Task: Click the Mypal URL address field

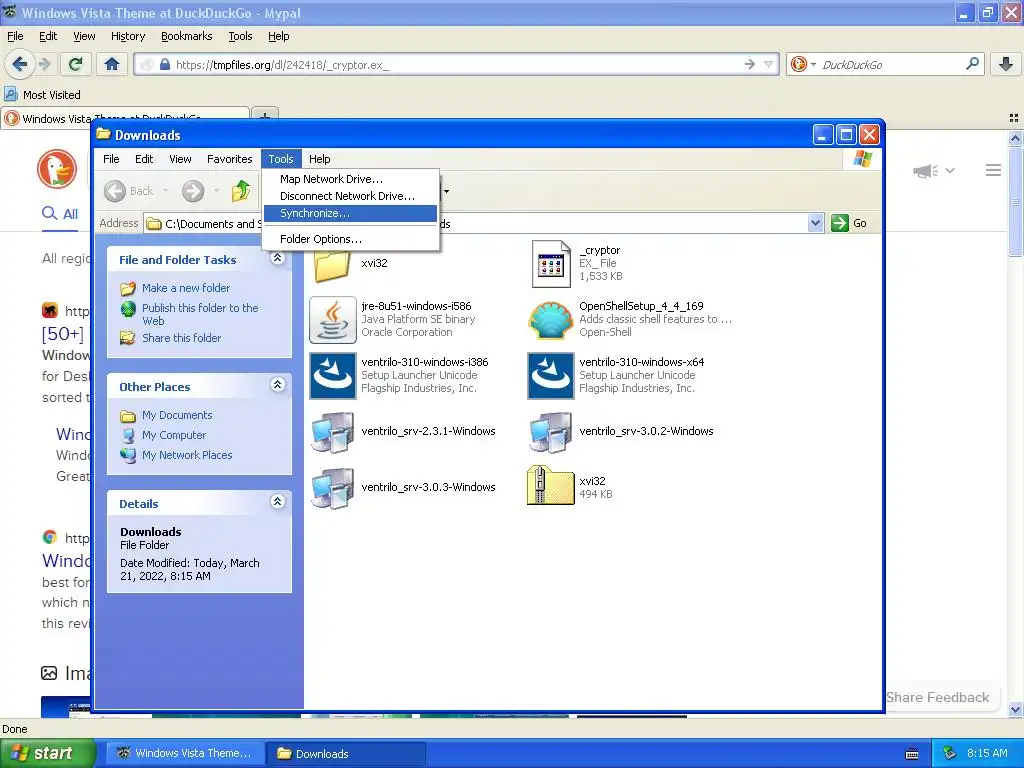Action: click(457, 65)
